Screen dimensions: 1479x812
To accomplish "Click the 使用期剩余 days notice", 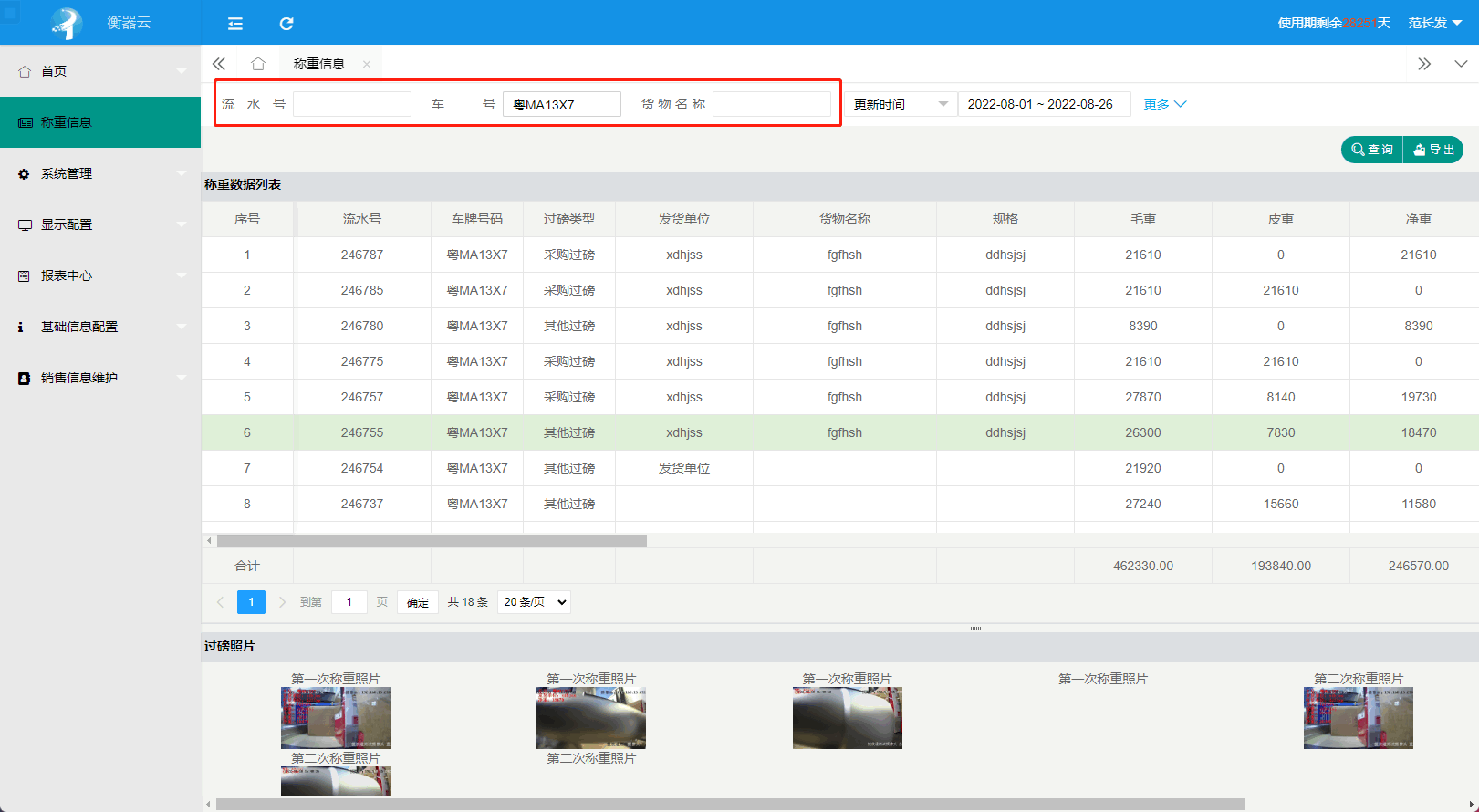I will (1334, 23).
